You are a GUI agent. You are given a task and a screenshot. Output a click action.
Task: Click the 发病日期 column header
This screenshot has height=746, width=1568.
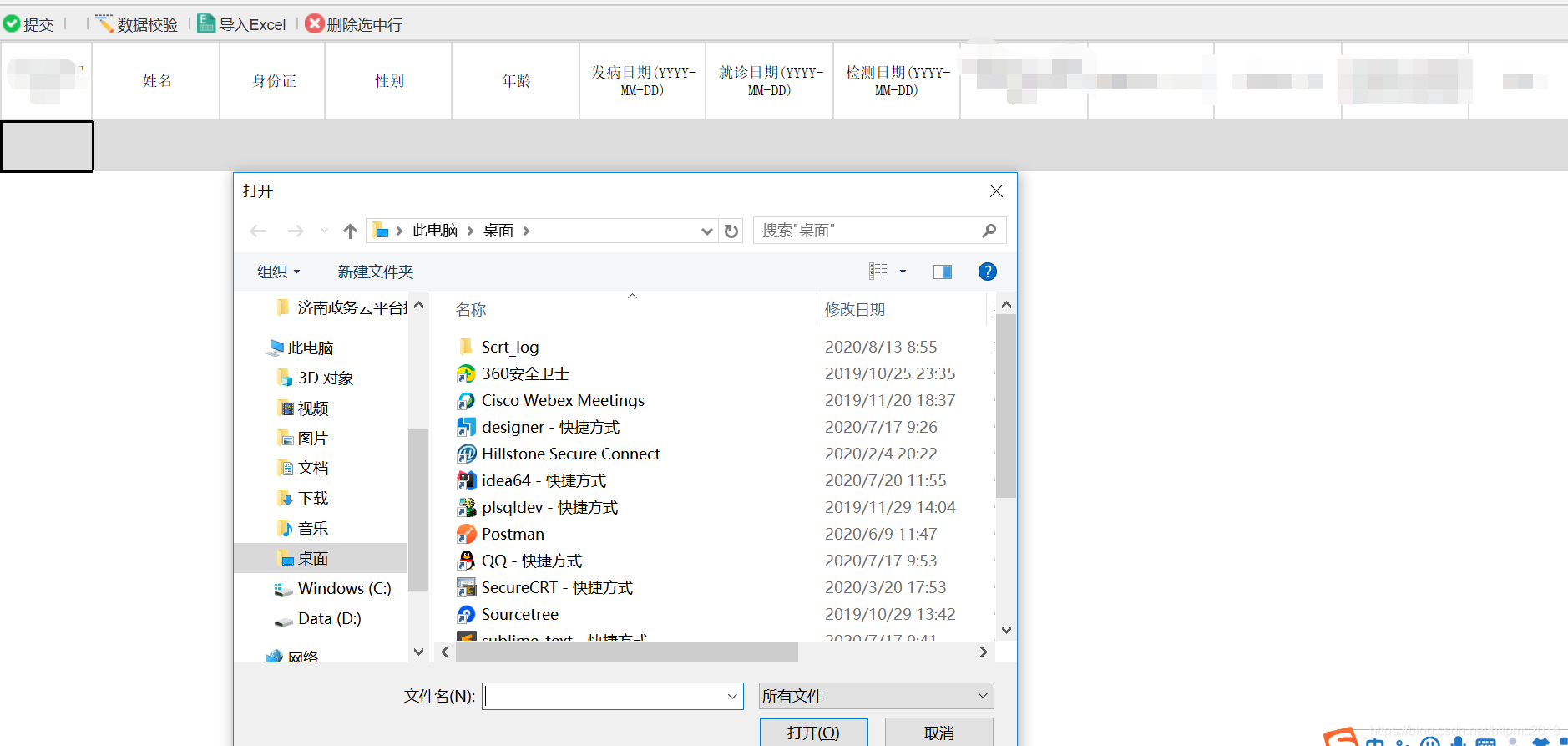pos(643,80)
